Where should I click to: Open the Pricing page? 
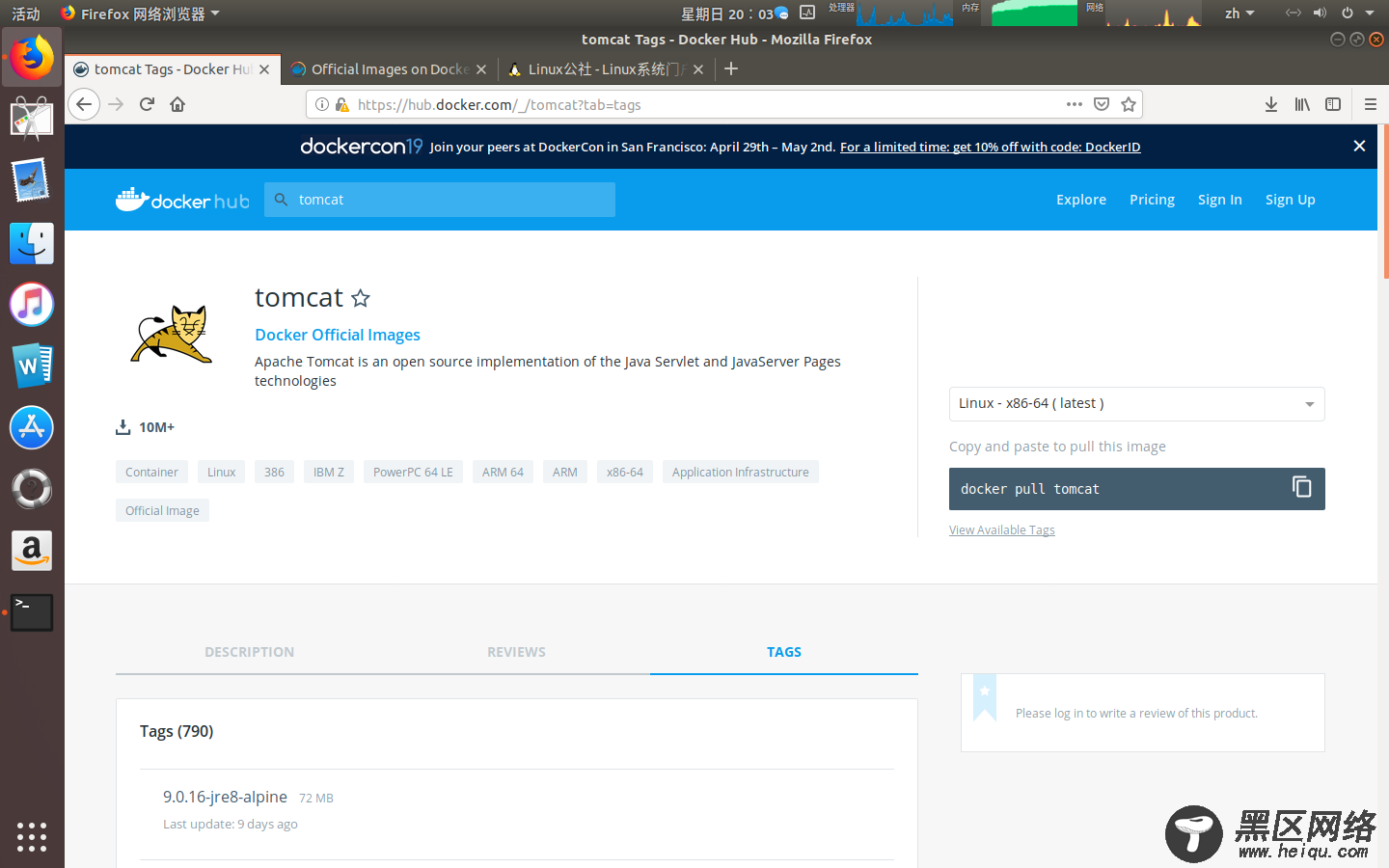(1152, 200)
